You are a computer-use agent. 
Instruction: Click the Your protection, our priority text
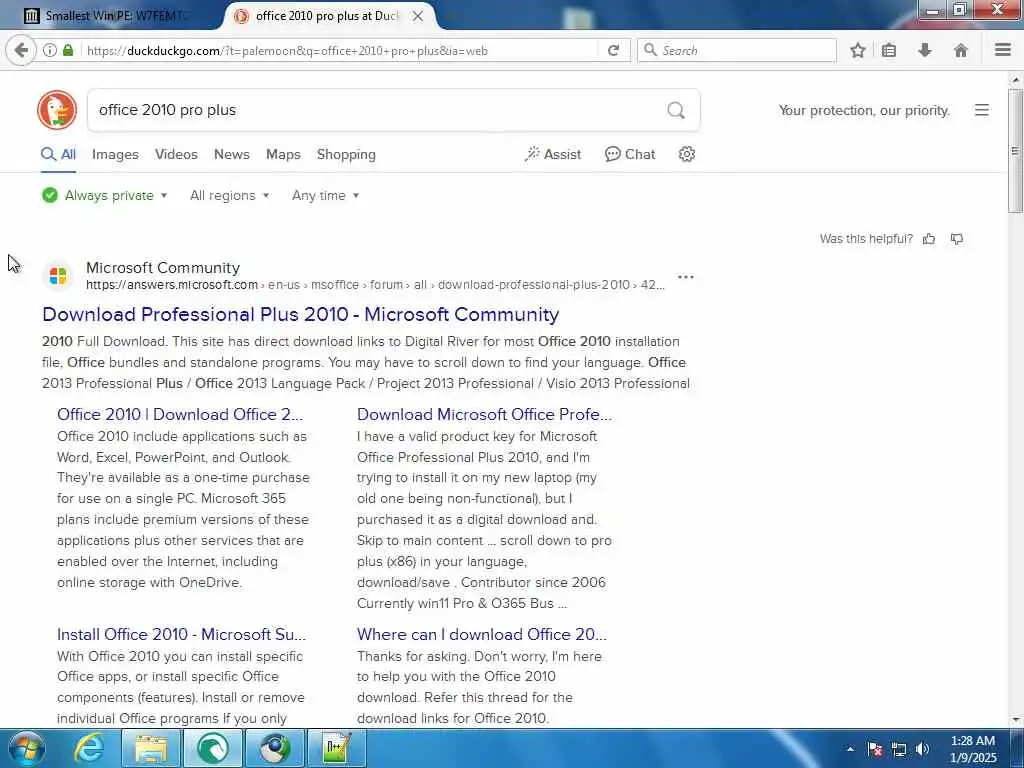click(x=864, y=110)
